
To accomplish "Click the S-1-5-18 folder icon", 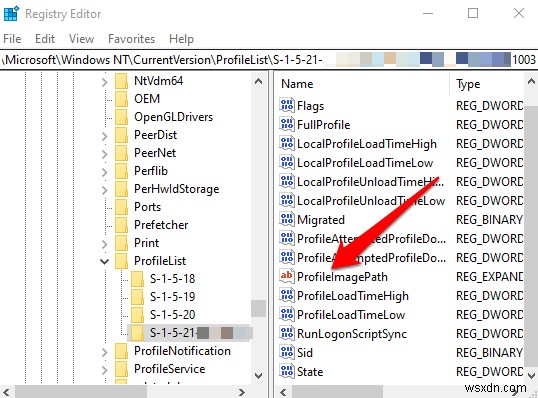I will (x=137, y=279).
